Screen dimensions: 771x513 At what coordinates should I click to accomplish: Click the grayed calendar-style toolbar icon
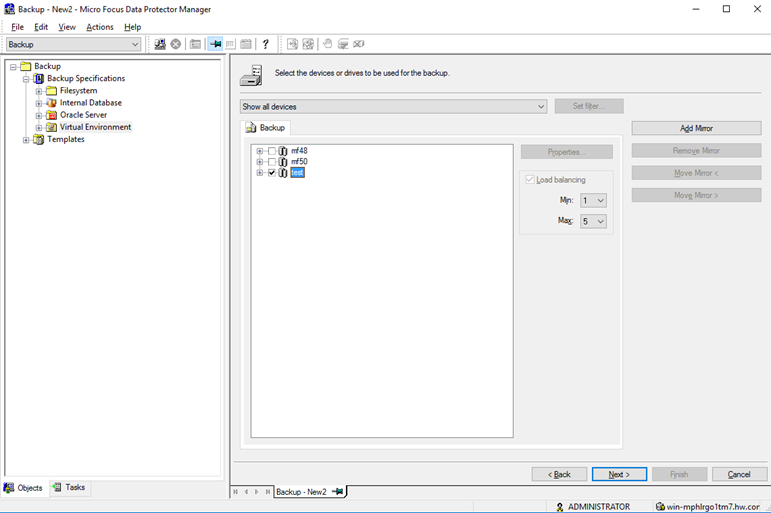246,44
